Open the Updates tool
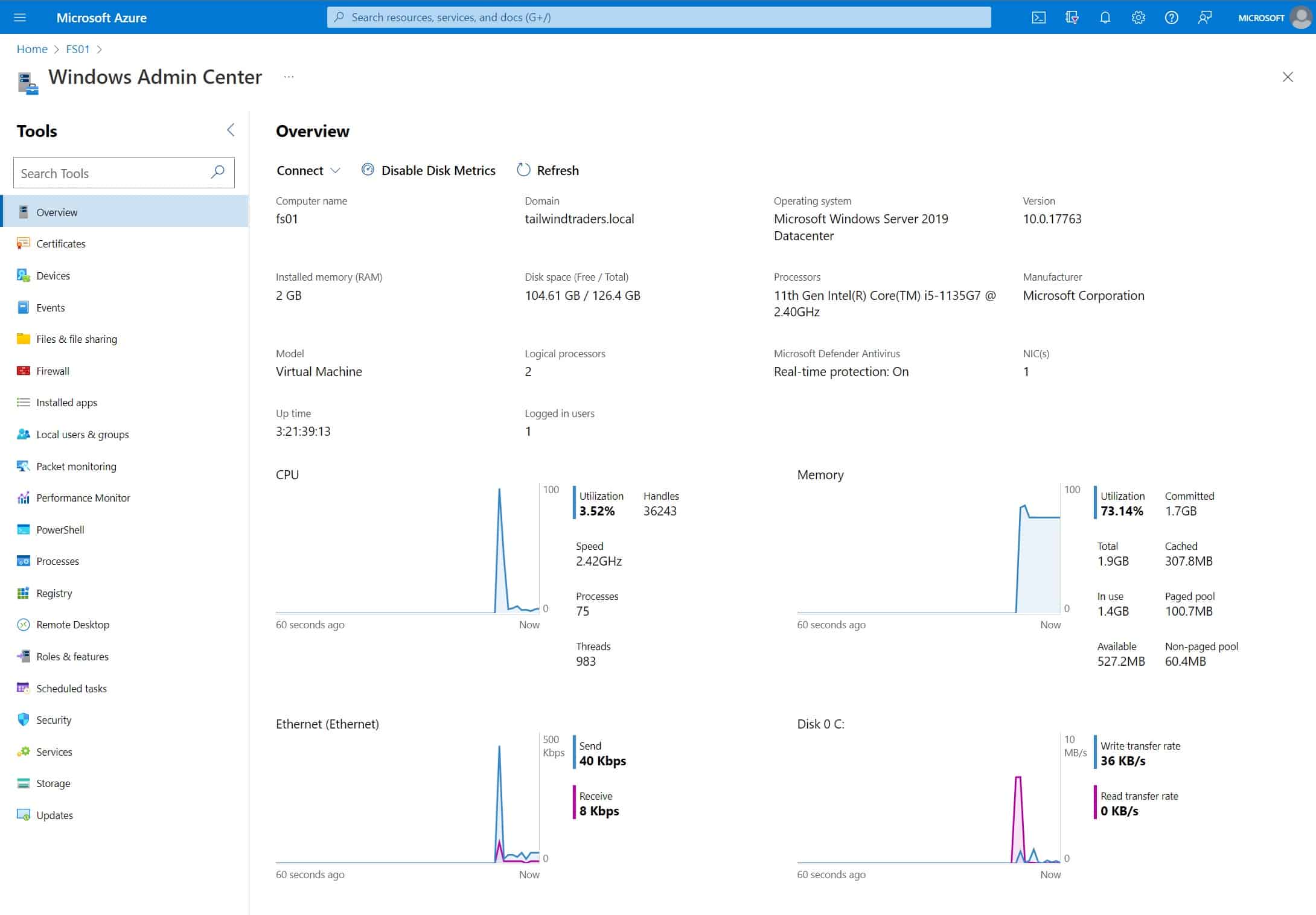The image size is (1316, 915). 54,815
